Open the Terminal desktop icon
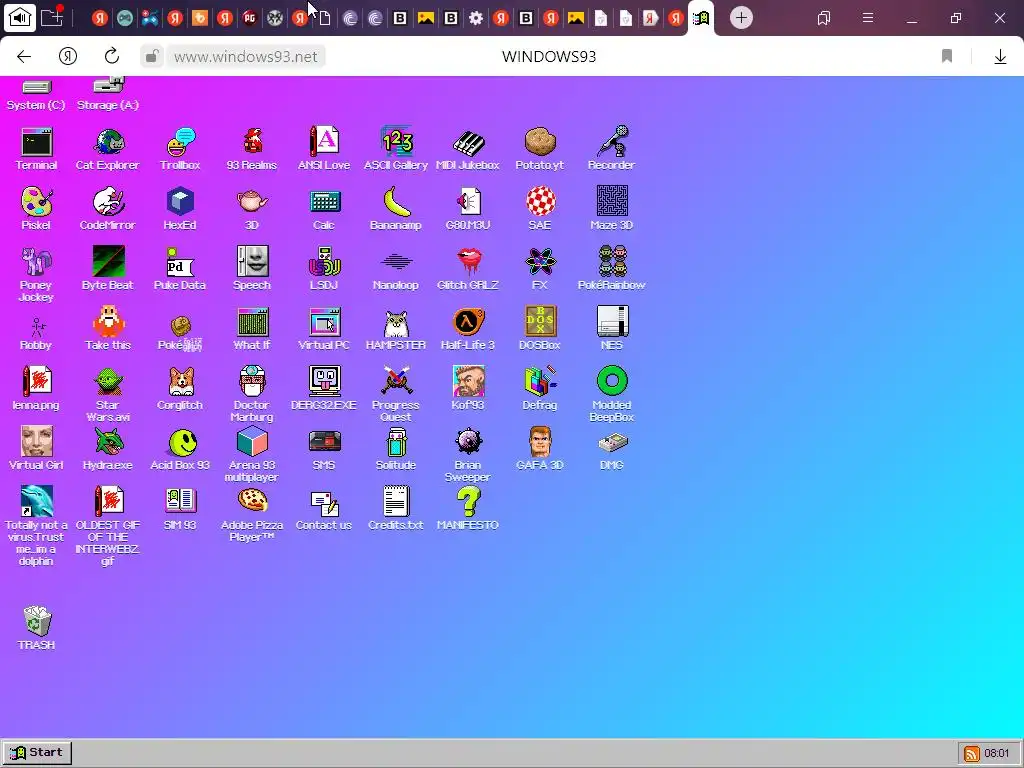1024x768 pixels. 37,150
